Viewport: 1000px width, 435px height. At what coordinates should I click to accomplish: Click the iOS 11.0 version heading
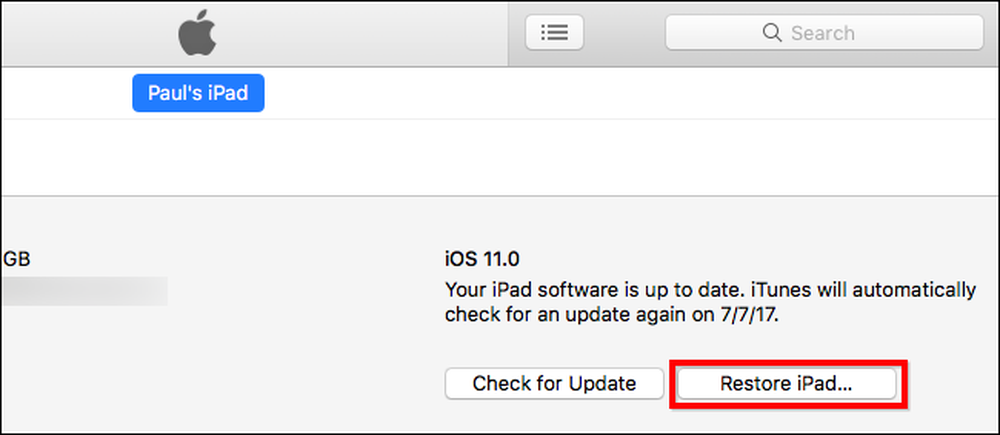coord(482,260)
